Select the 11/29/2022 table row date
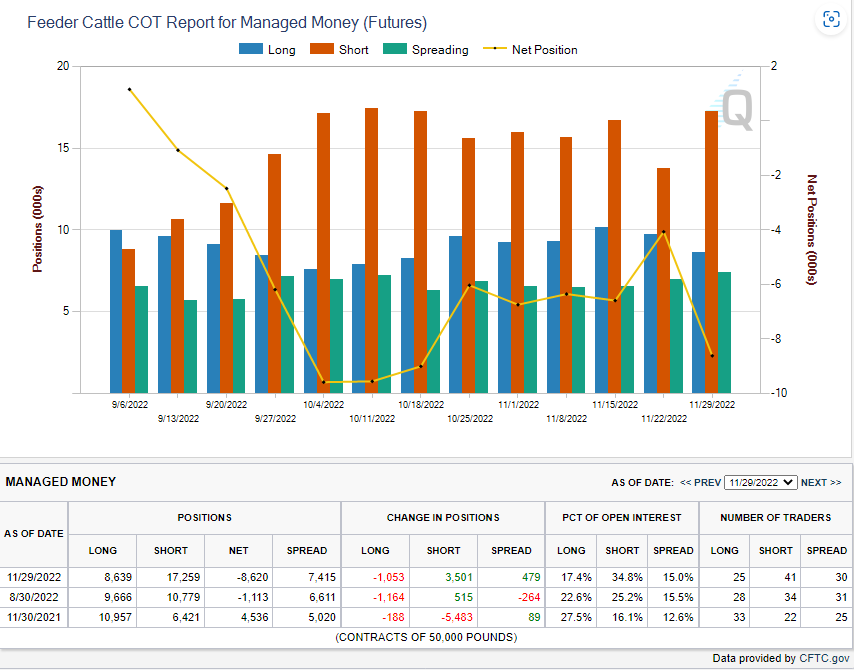This screenshot has width=854, height=670. [34, 577]
